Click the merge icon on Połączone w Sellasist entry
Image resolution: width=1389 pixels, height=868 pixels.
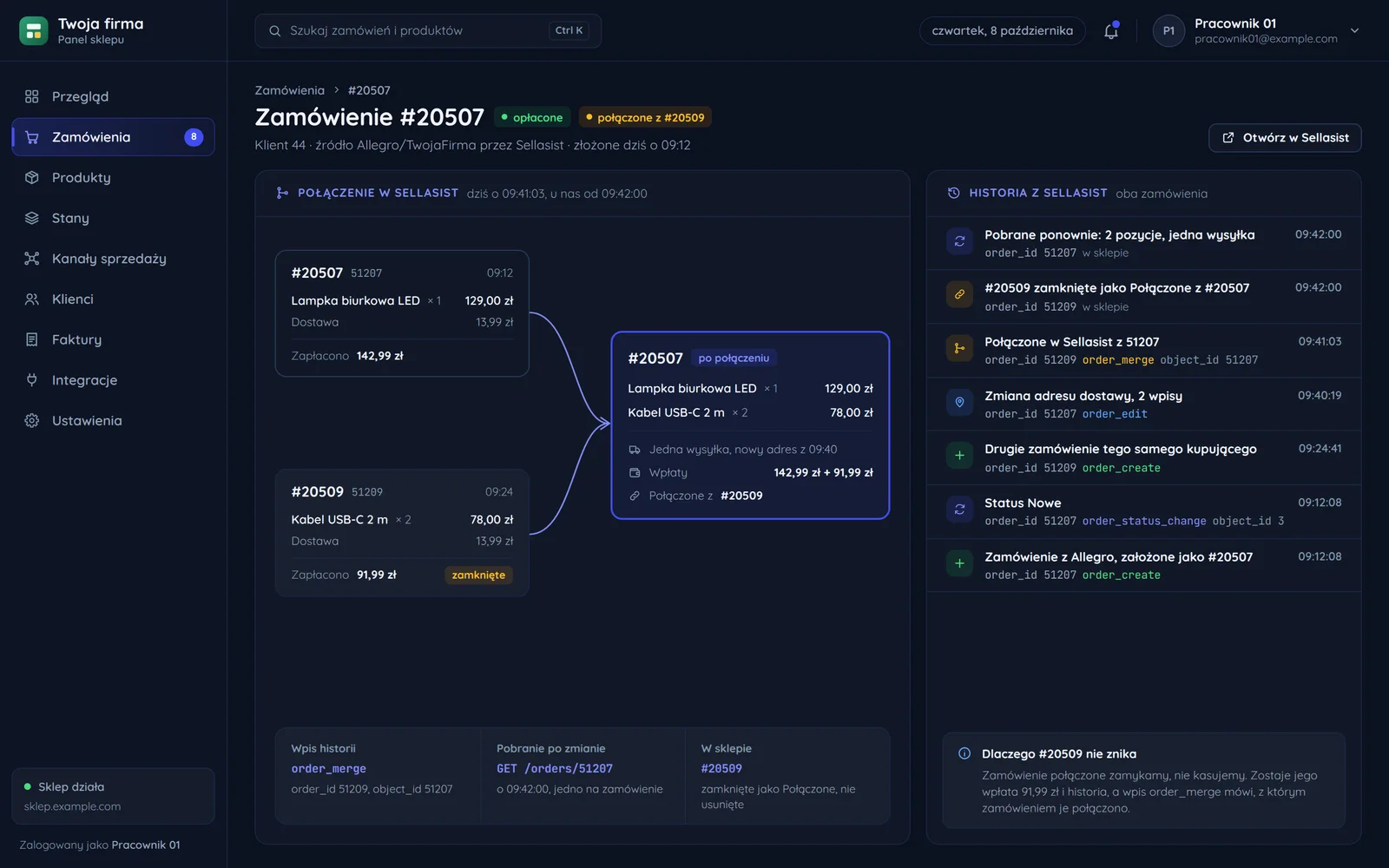[959, 348]
